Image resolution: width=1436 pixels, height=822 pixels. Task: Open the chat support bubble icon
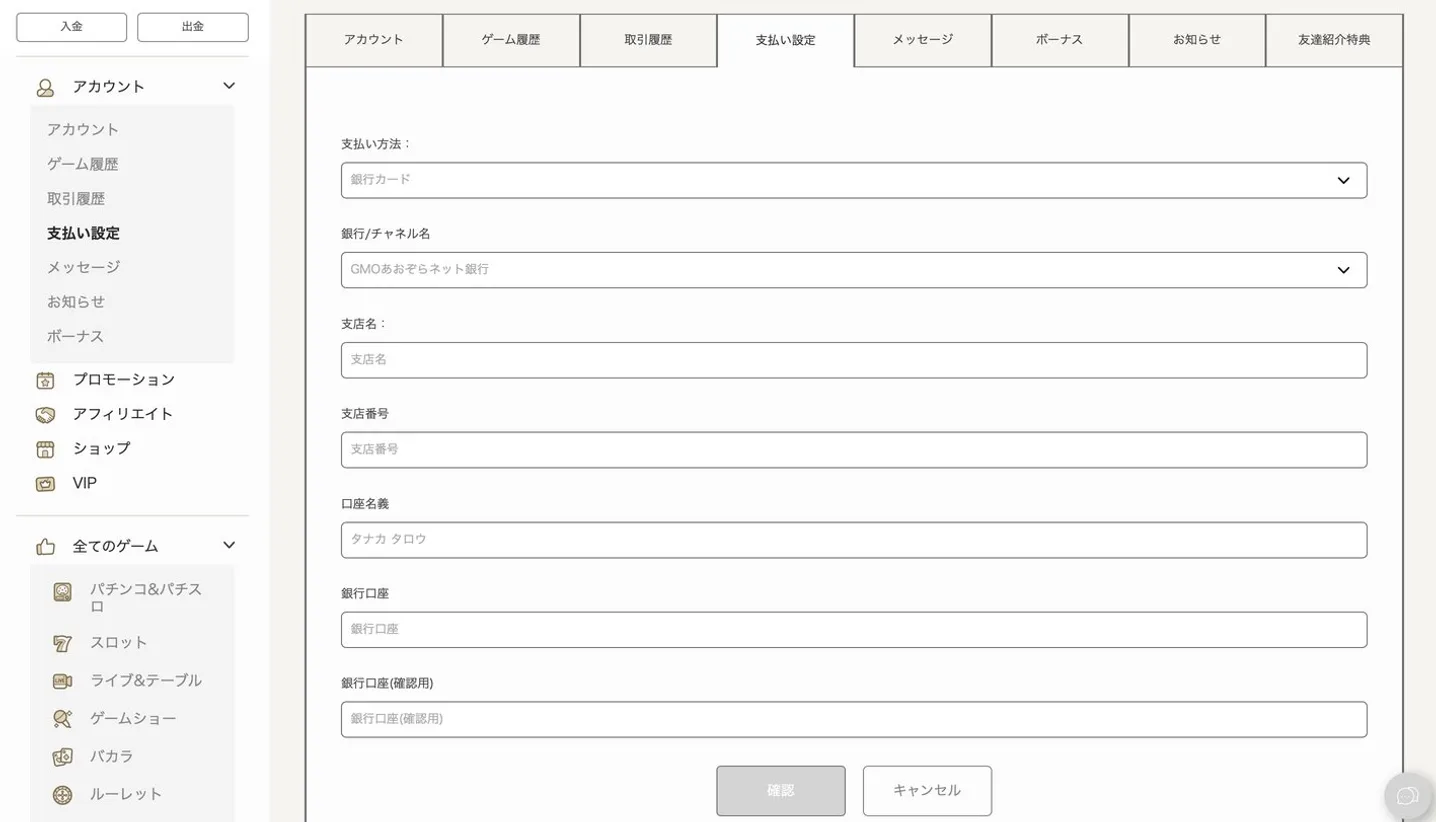click(1407, 795)
